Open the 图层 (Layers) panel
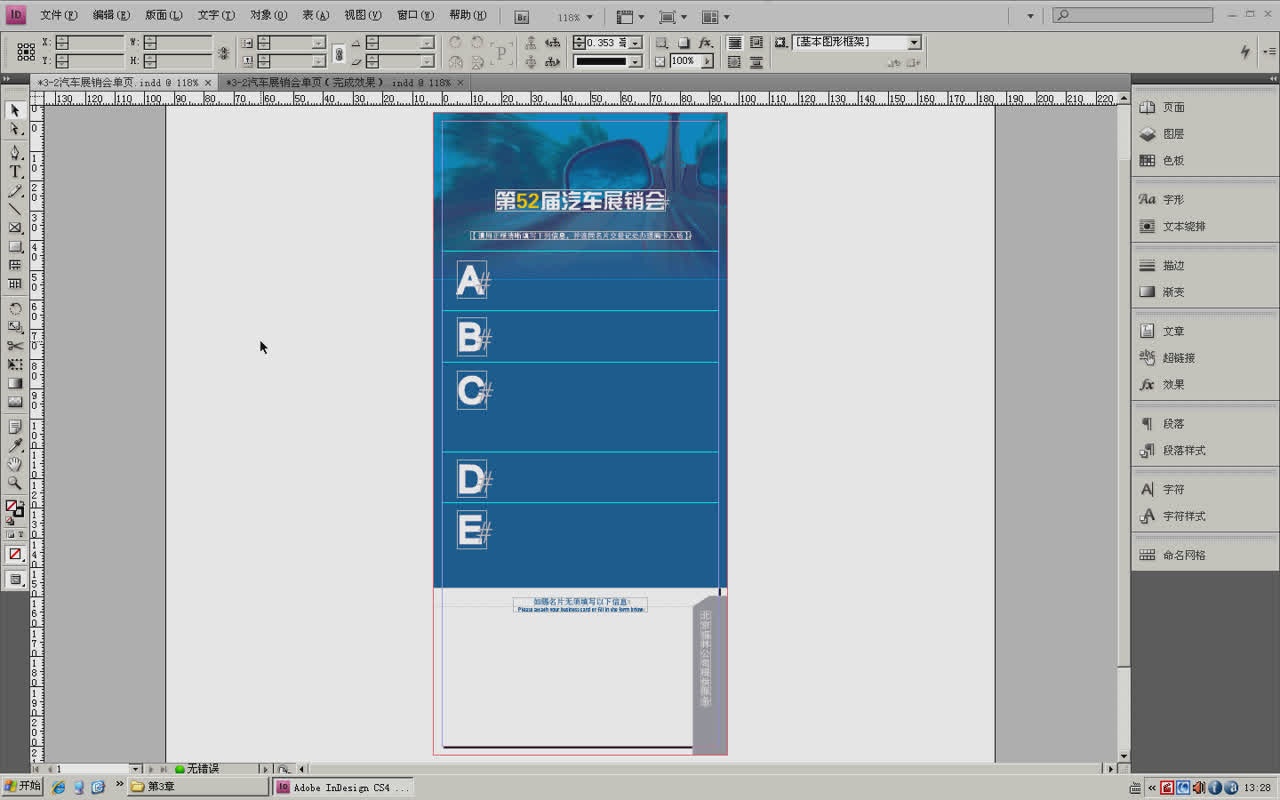This screenshot has height=800, width=1280. point(1173,134)
